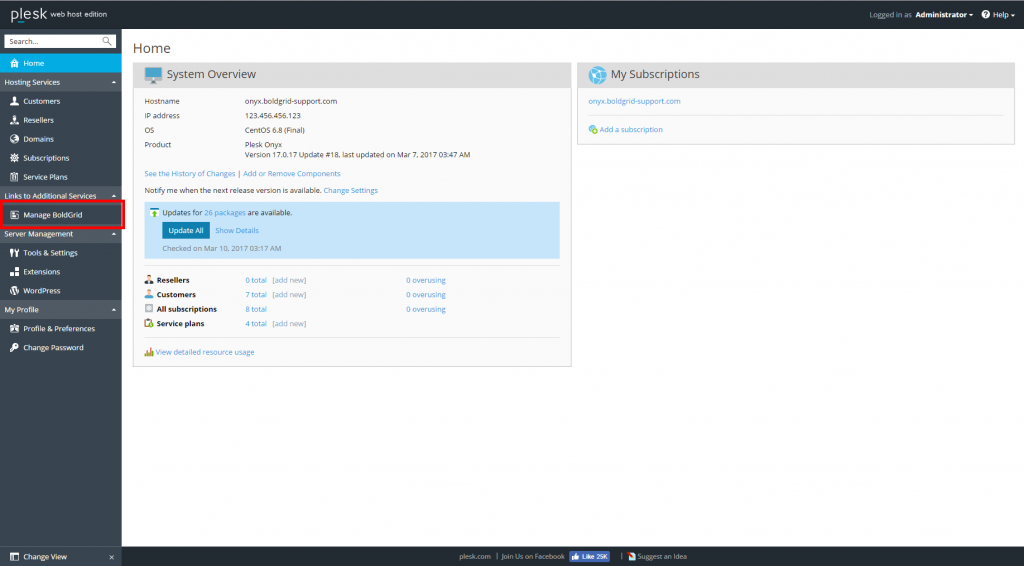This screenshot has width=1024, height=566.
Task: Click the Tools & Settings icon
Action: tap(14, 253)
